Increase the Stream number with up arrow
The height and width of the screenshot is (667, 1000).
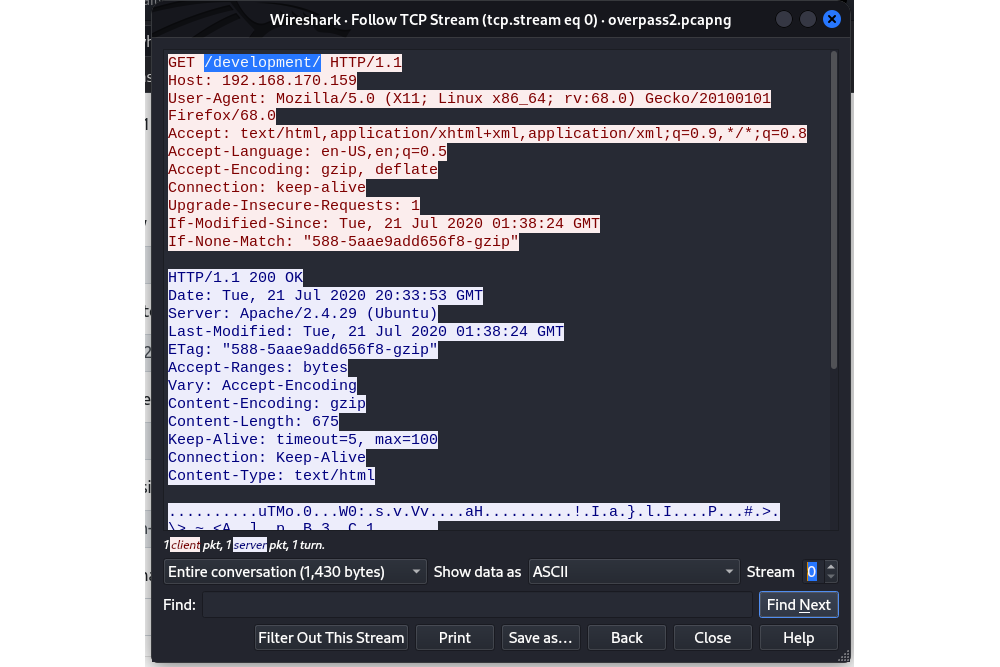(x=830, y=566)
